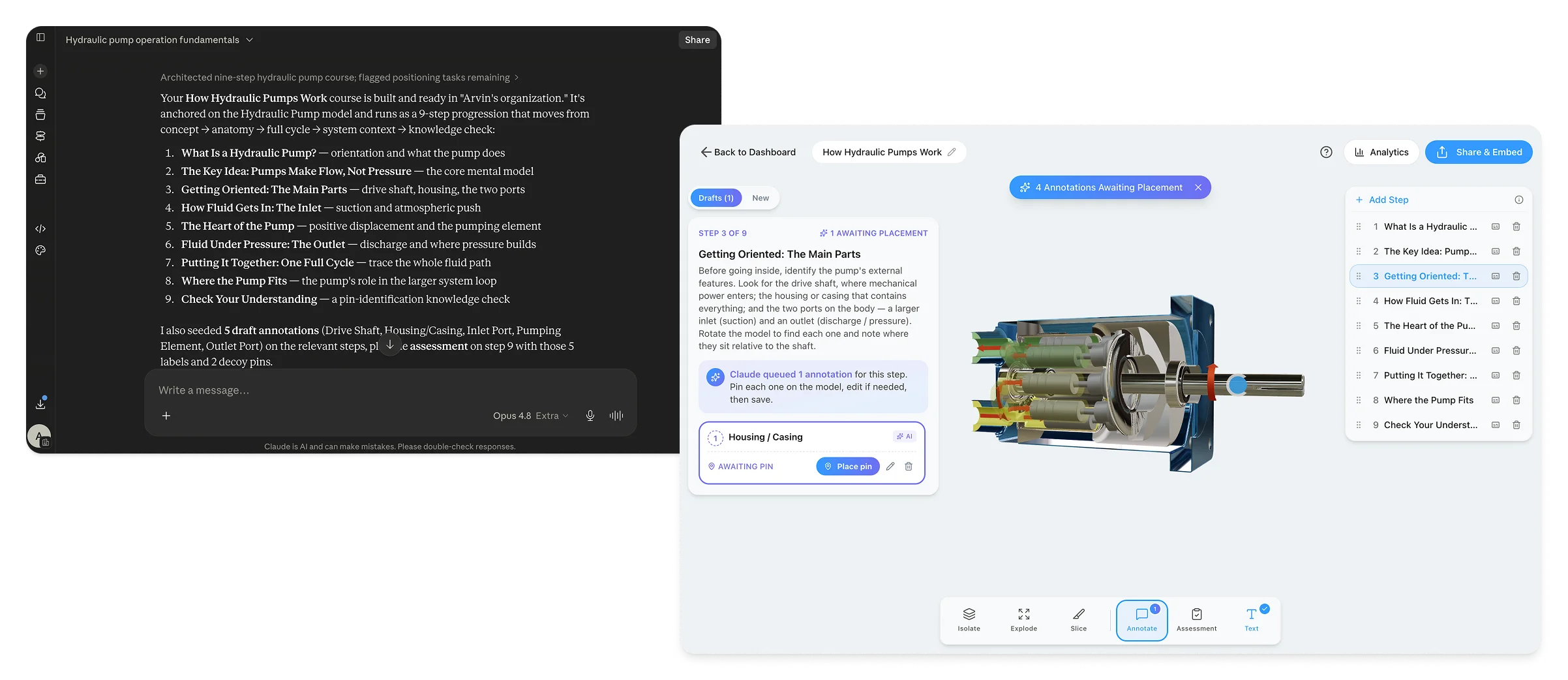Delete step 7 Putting It Together
Viewport: 1568px width, 680px height.
point(1516,375)
